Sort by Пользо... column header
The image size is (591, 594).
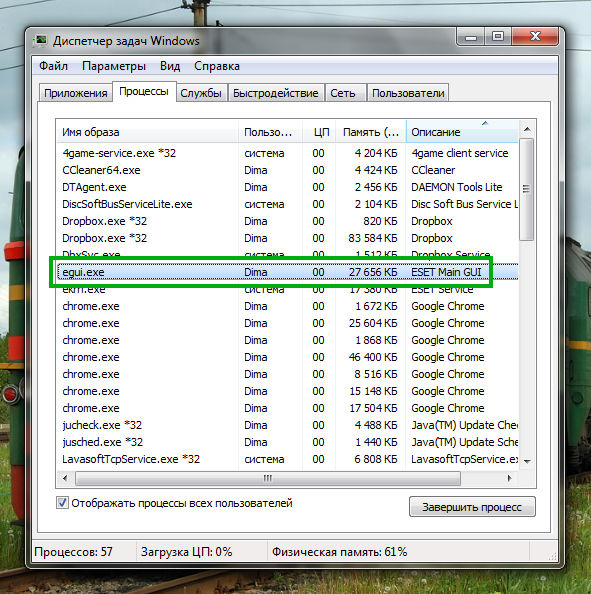pyautogui.click(x=270, y=132)
